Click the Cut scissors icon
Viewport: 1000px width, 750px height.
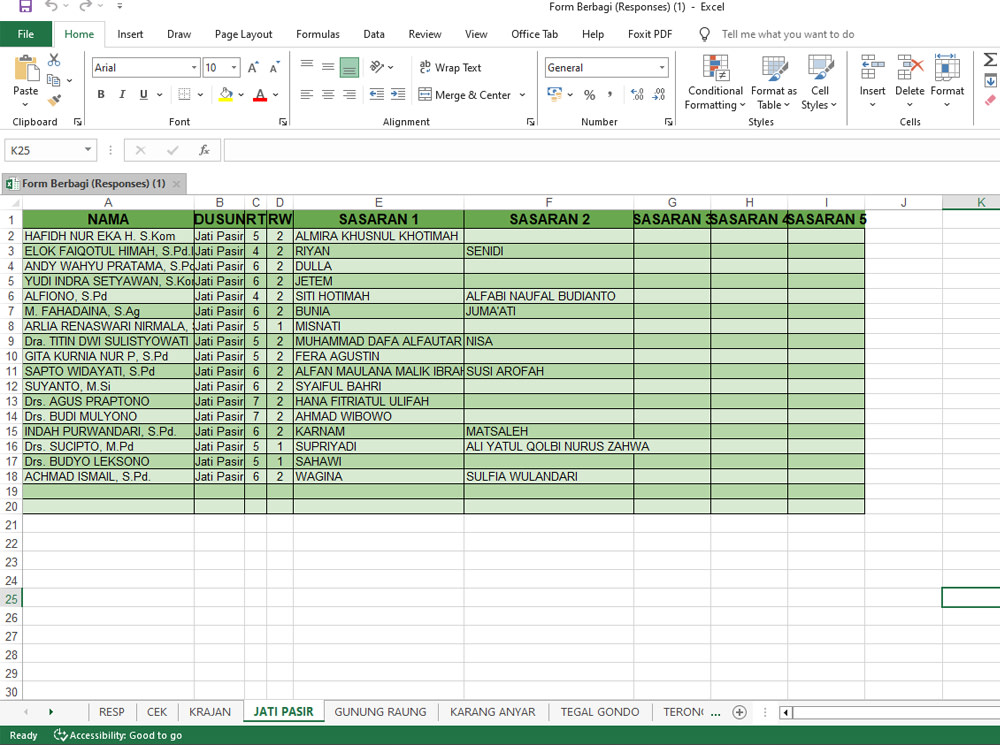[x=54, y=60]
